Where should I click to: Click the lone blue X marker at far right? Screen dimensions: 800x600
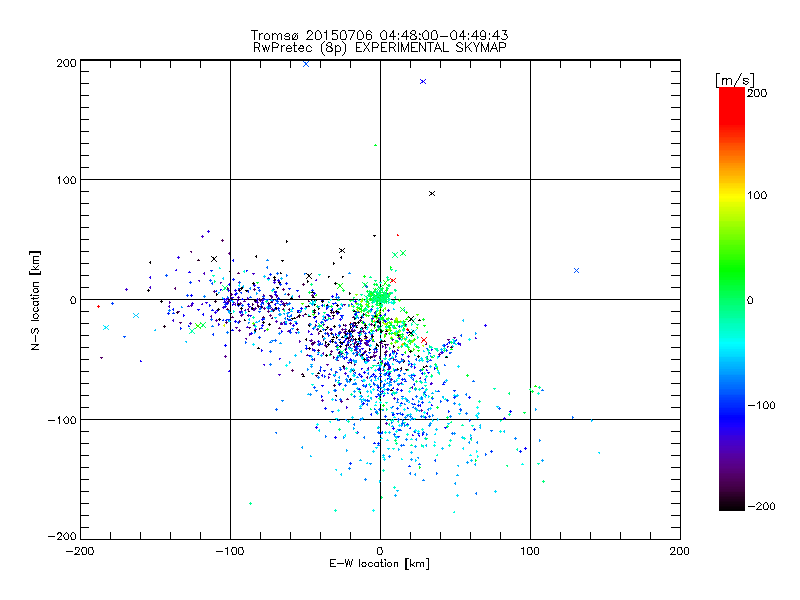[x=577, y=270]
